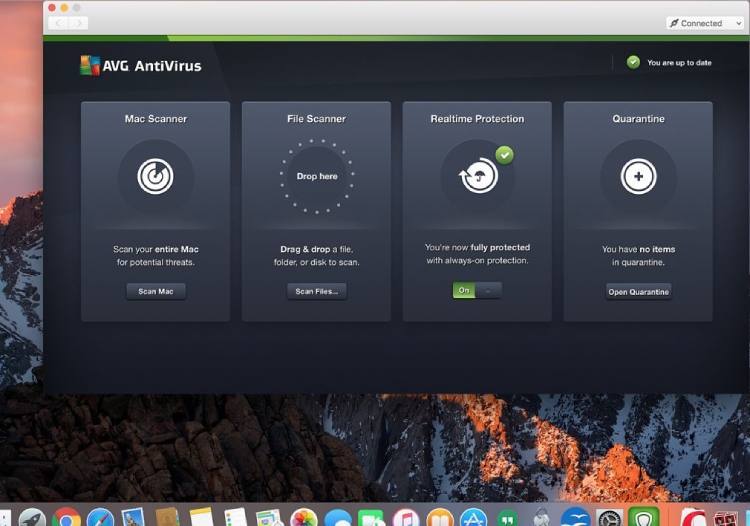Open Launchpad from the dock
The width and height of the screenshot is (750, 526).
[33, 517]
